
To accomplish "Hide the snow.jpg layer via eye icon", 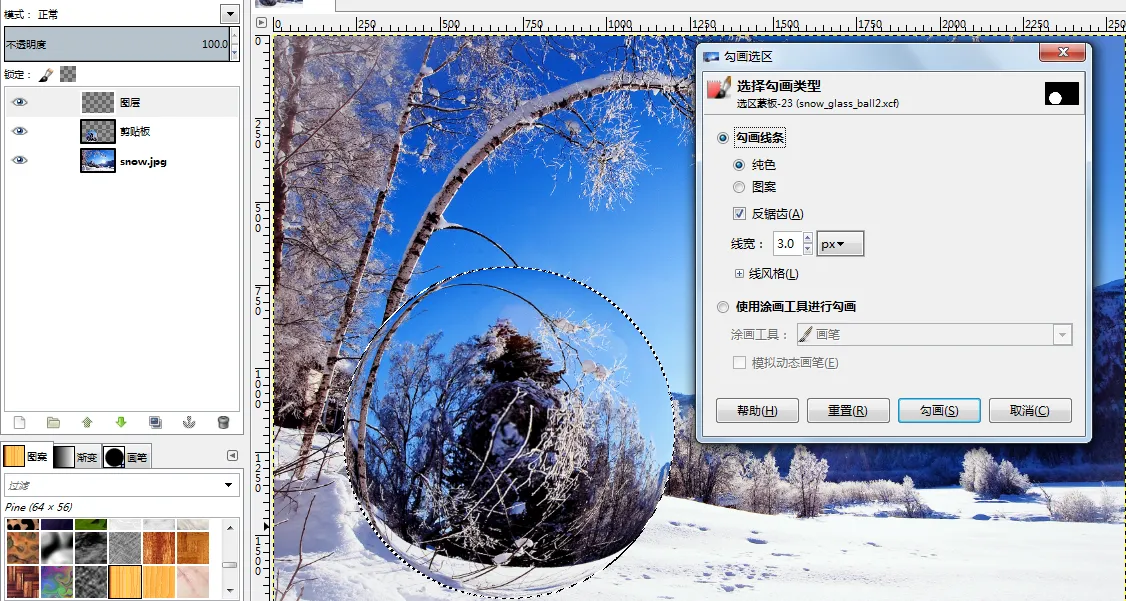I will pos(20,160).
